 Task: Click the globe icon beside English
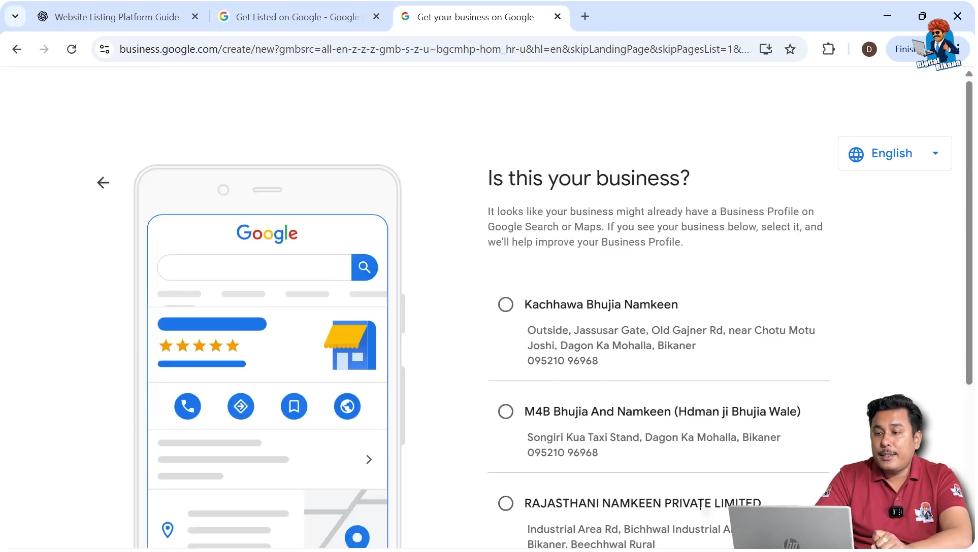click(x=856, y=154)
